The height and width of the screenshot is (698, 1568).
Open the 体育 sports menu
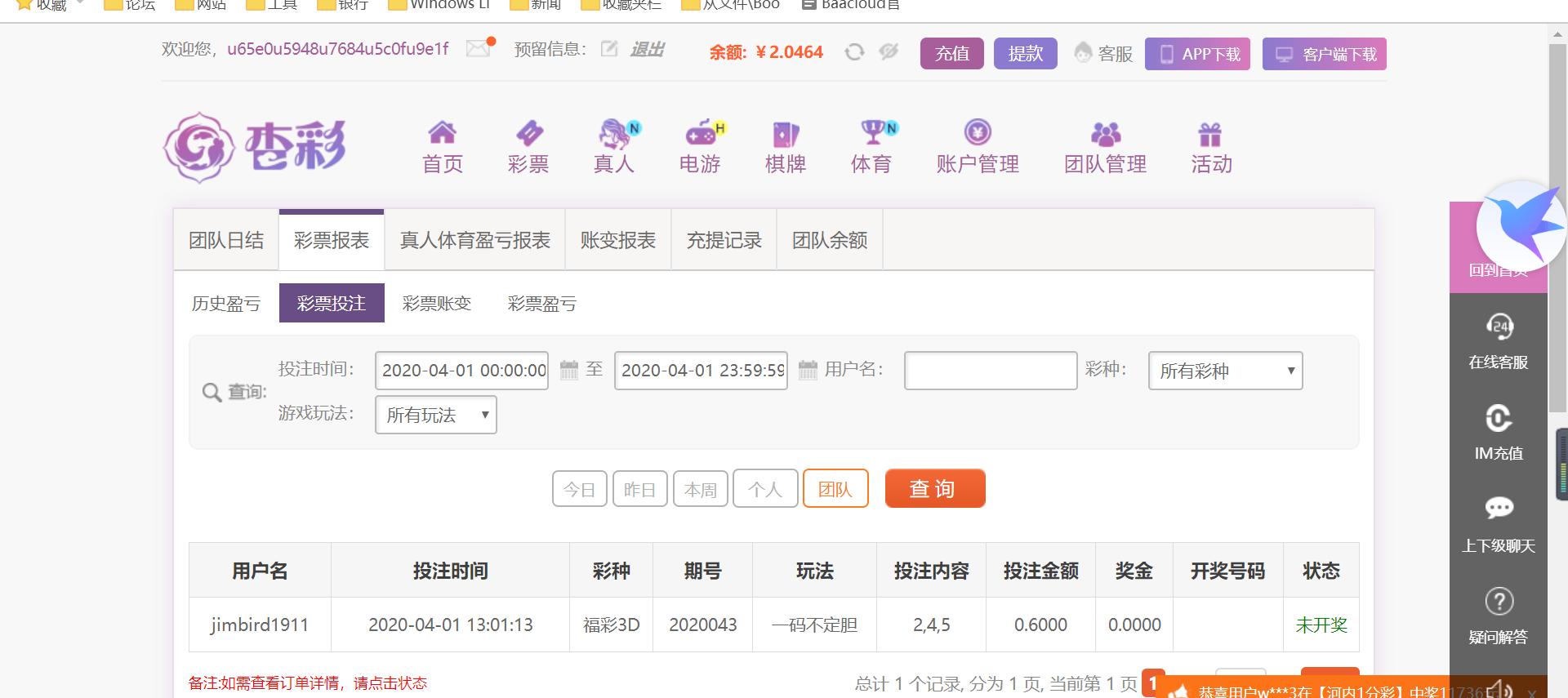tap(871, 147)
